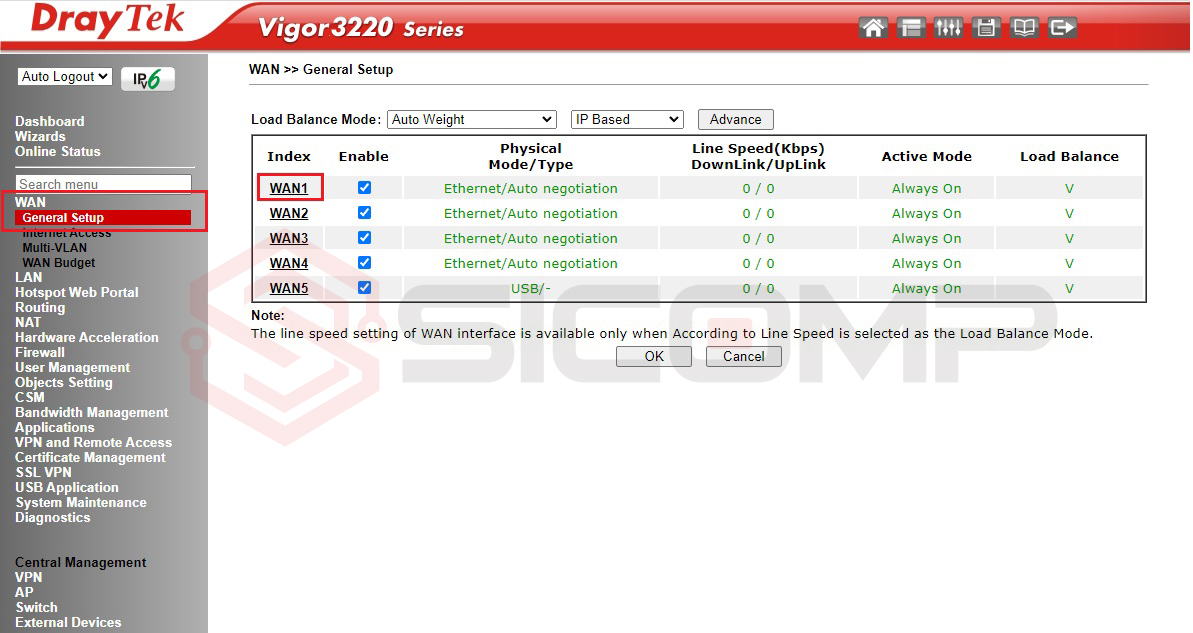The height and width of the screenshot is (633, 1193).
Task: Click the IPv6 icon button
Action: click(148, 79)
